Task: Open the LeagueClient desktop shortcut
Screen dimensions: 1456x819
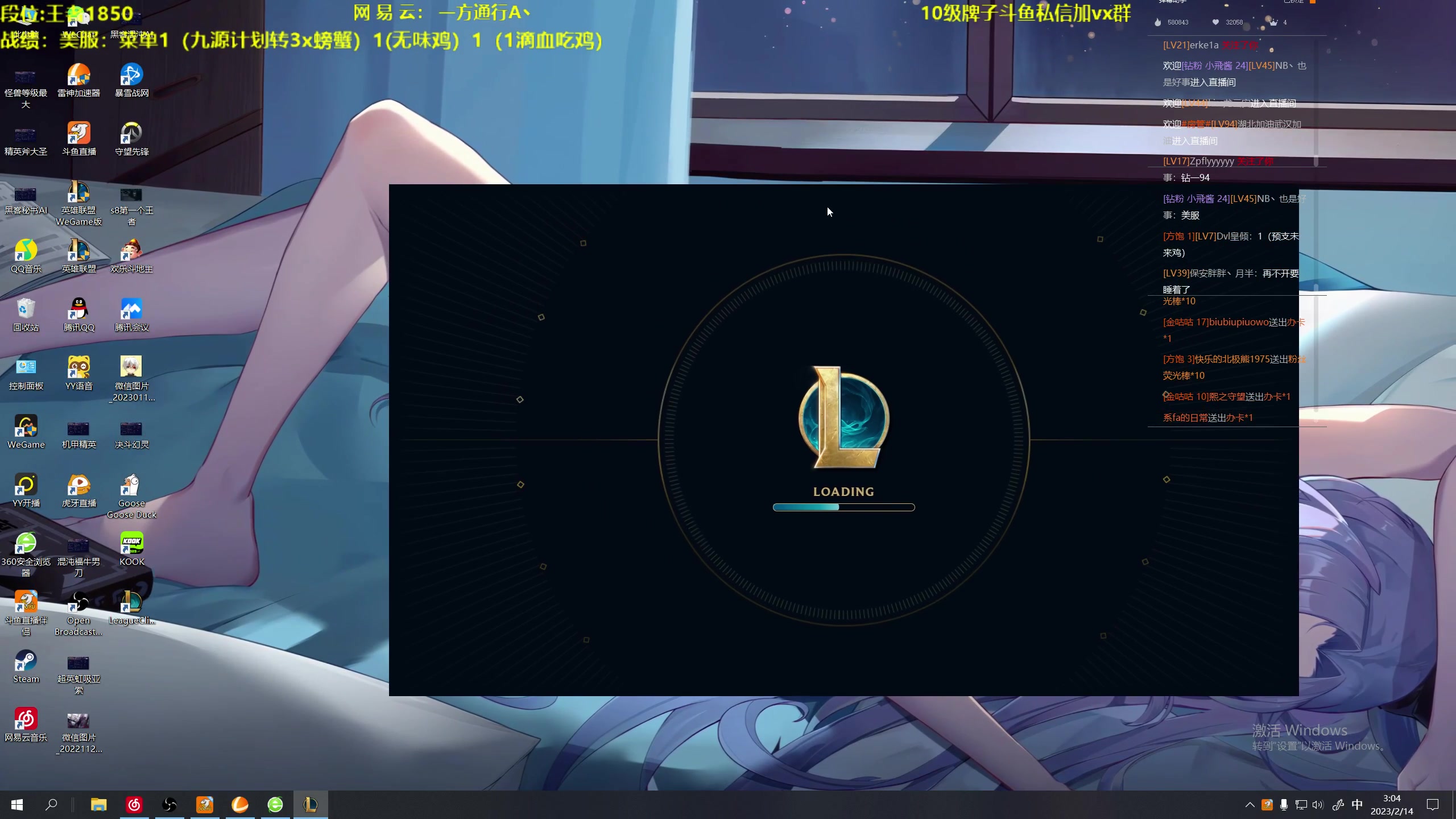Action: 131,608
